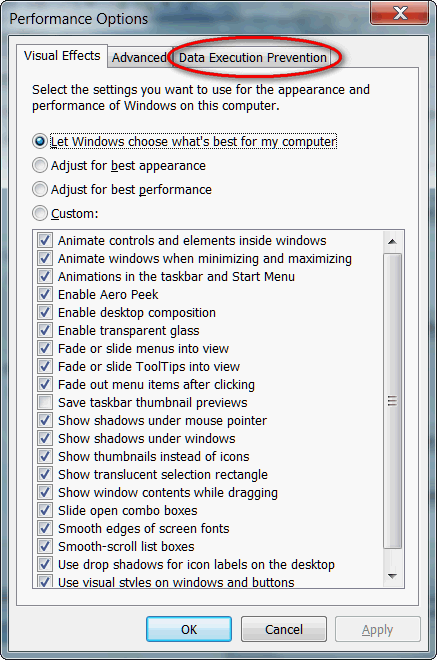Viewport: 437px width, 660px height.
Task: Select the Visual Effects tab
Action: pyautogui.click(x=62, y=56)
